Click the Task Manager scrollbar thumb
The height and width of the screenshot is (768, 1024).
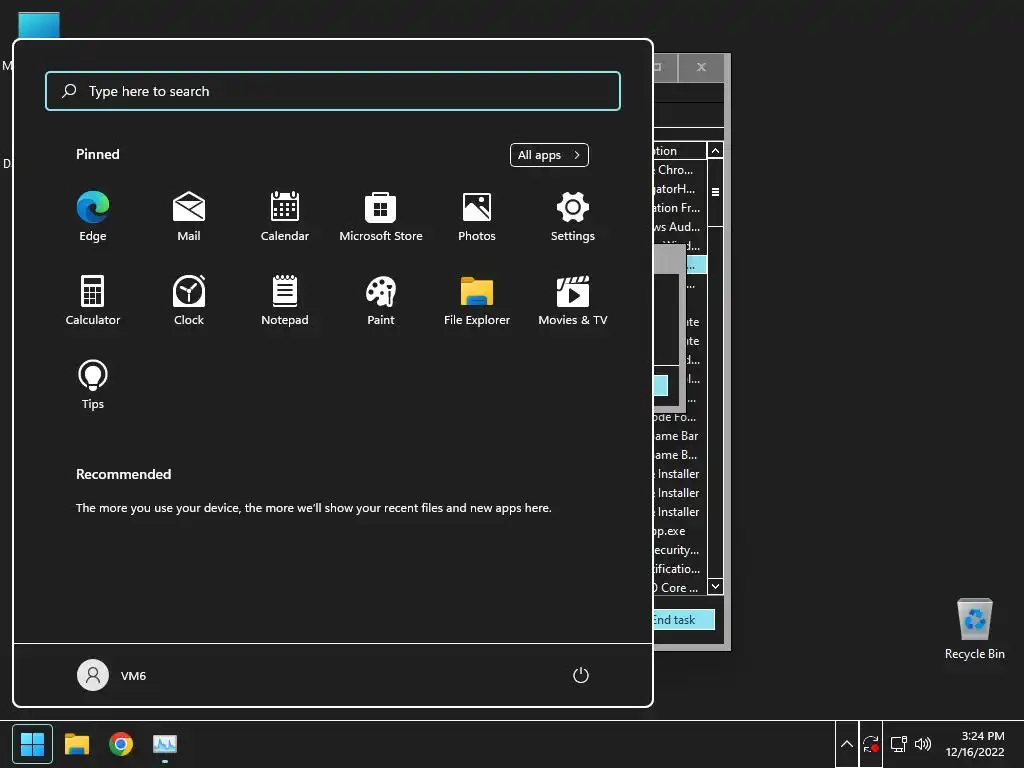point(715,192)
